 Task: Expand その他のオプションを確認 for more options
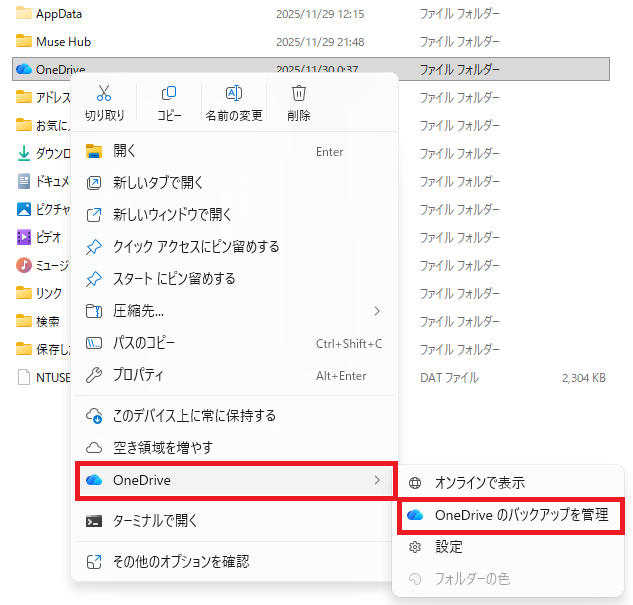pos(180,561)
